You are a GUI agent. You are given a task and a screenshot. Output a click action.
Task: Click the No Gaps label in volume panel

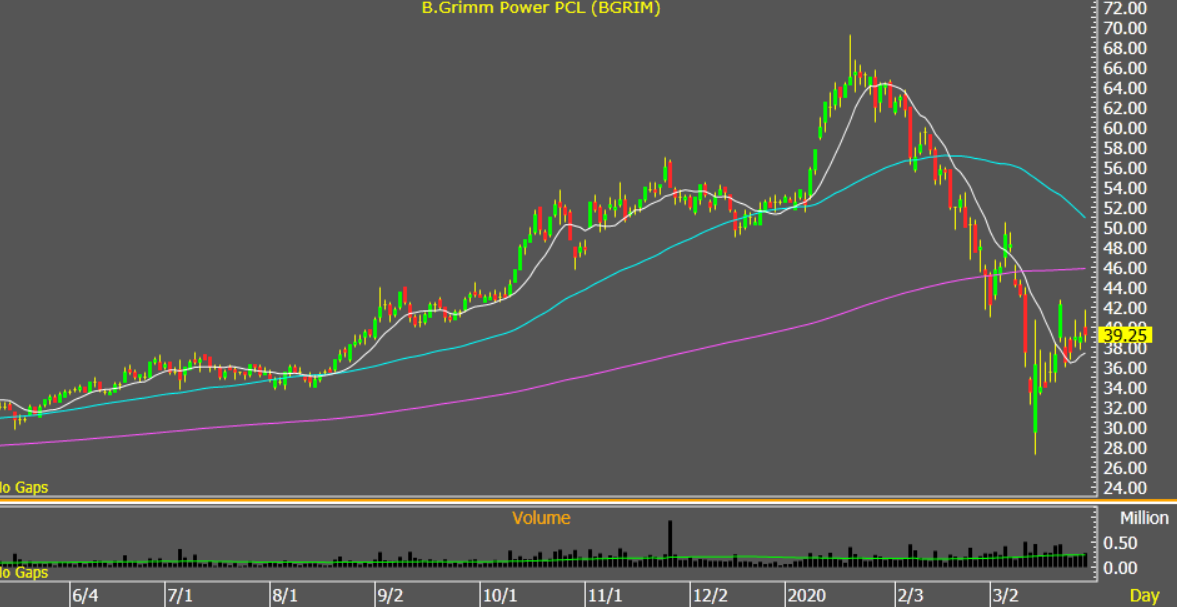pos(24,572)
